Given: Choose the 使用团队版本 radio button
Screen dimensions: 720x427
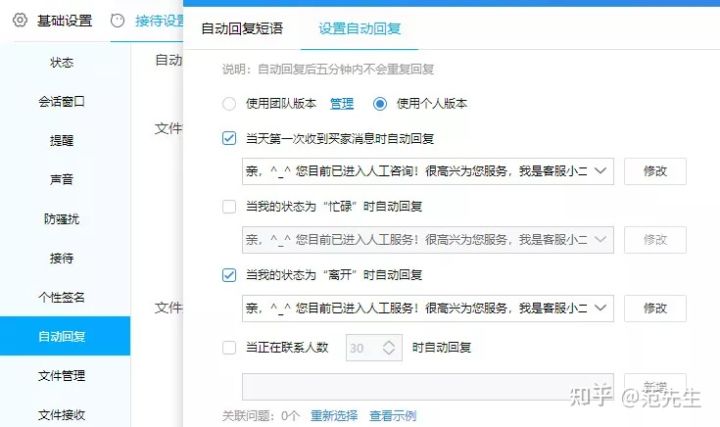Looking at the screenshot, I should click(x=229, y=104).
